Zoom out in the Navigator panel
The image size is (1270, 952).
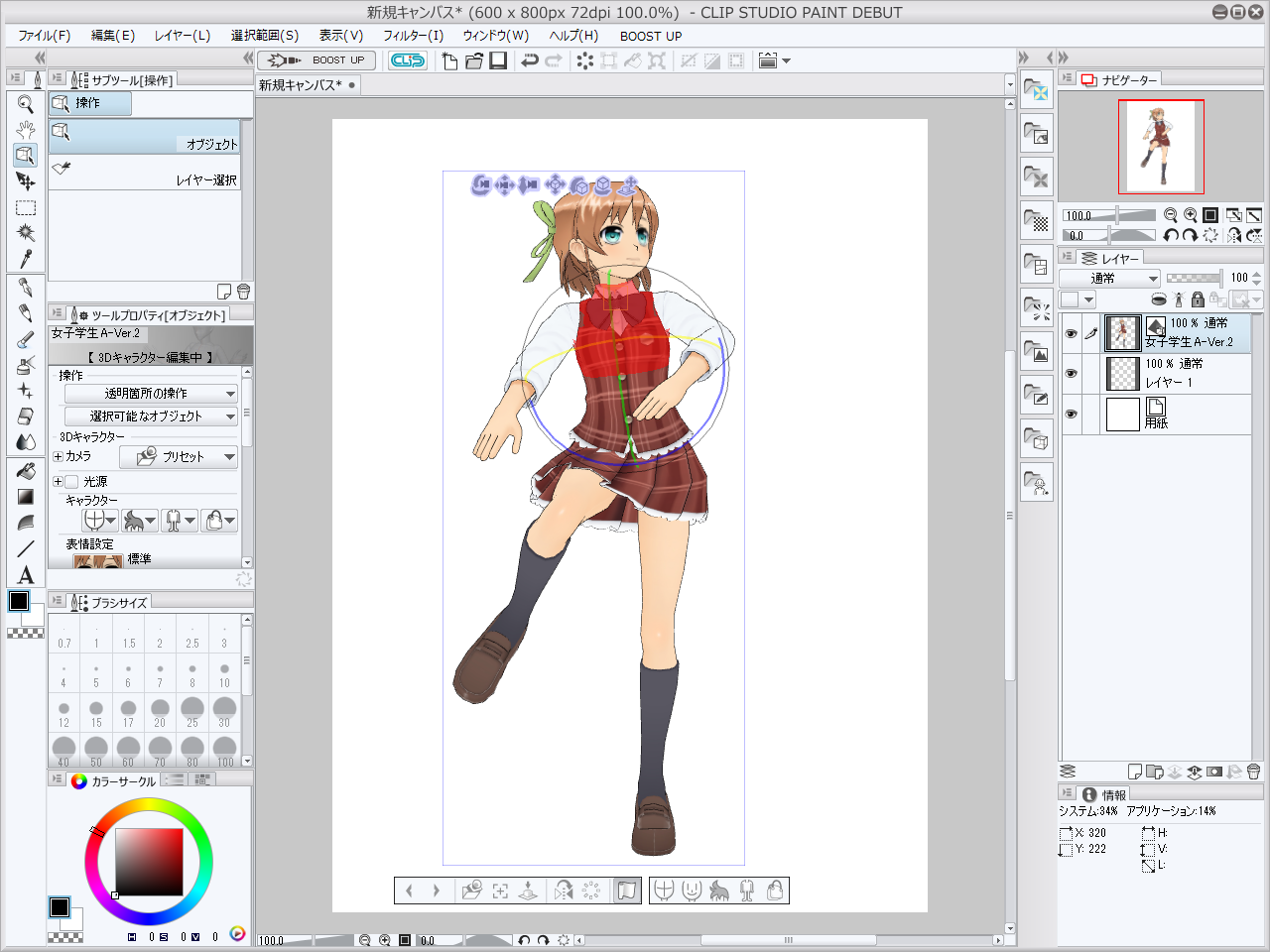[x=1171, y=215]
